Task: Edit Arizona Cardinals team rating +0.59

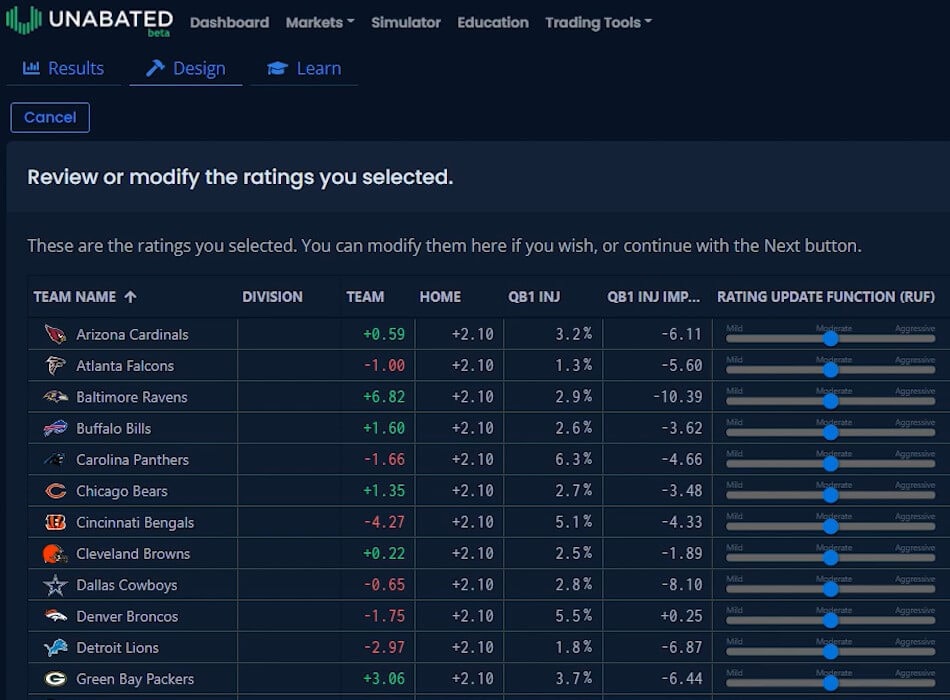Action: click(384, 334)
